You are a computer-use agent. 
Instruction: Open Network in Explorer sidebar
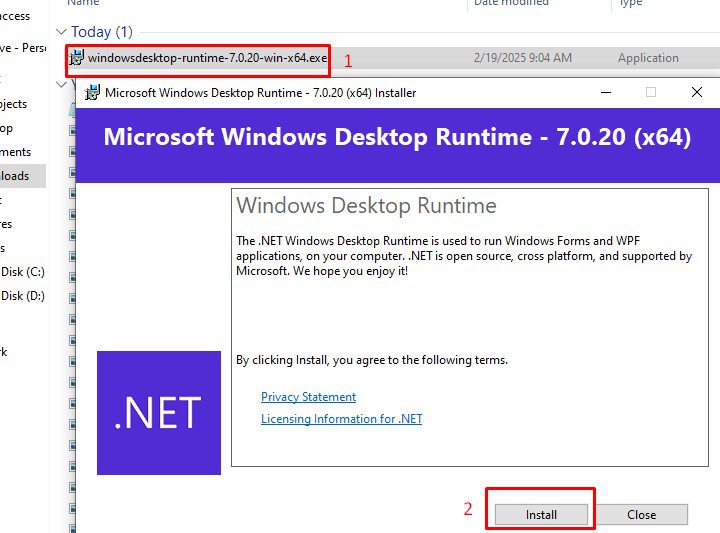click(x=4, y=352)
